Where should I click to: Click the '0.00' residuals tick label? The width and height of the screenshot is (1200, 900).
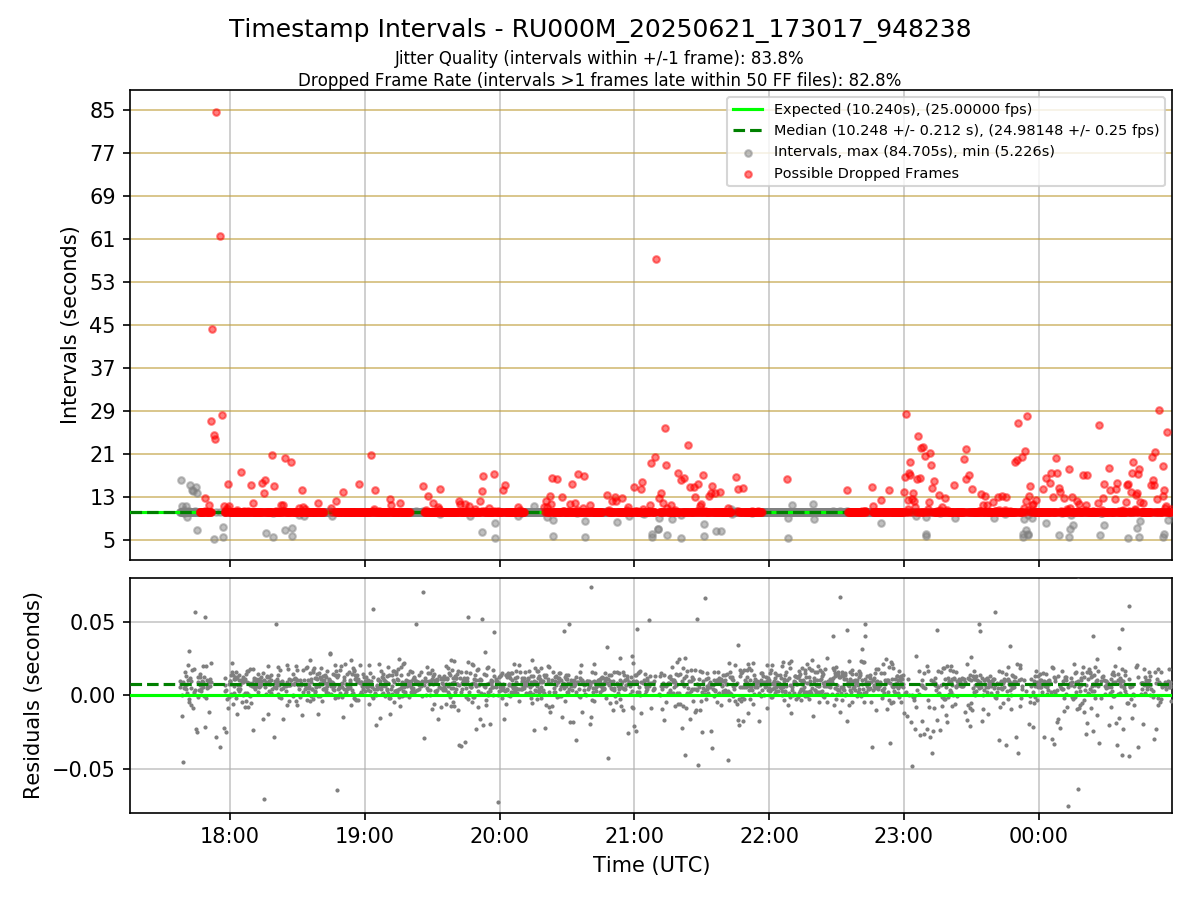tap(95, 695)
